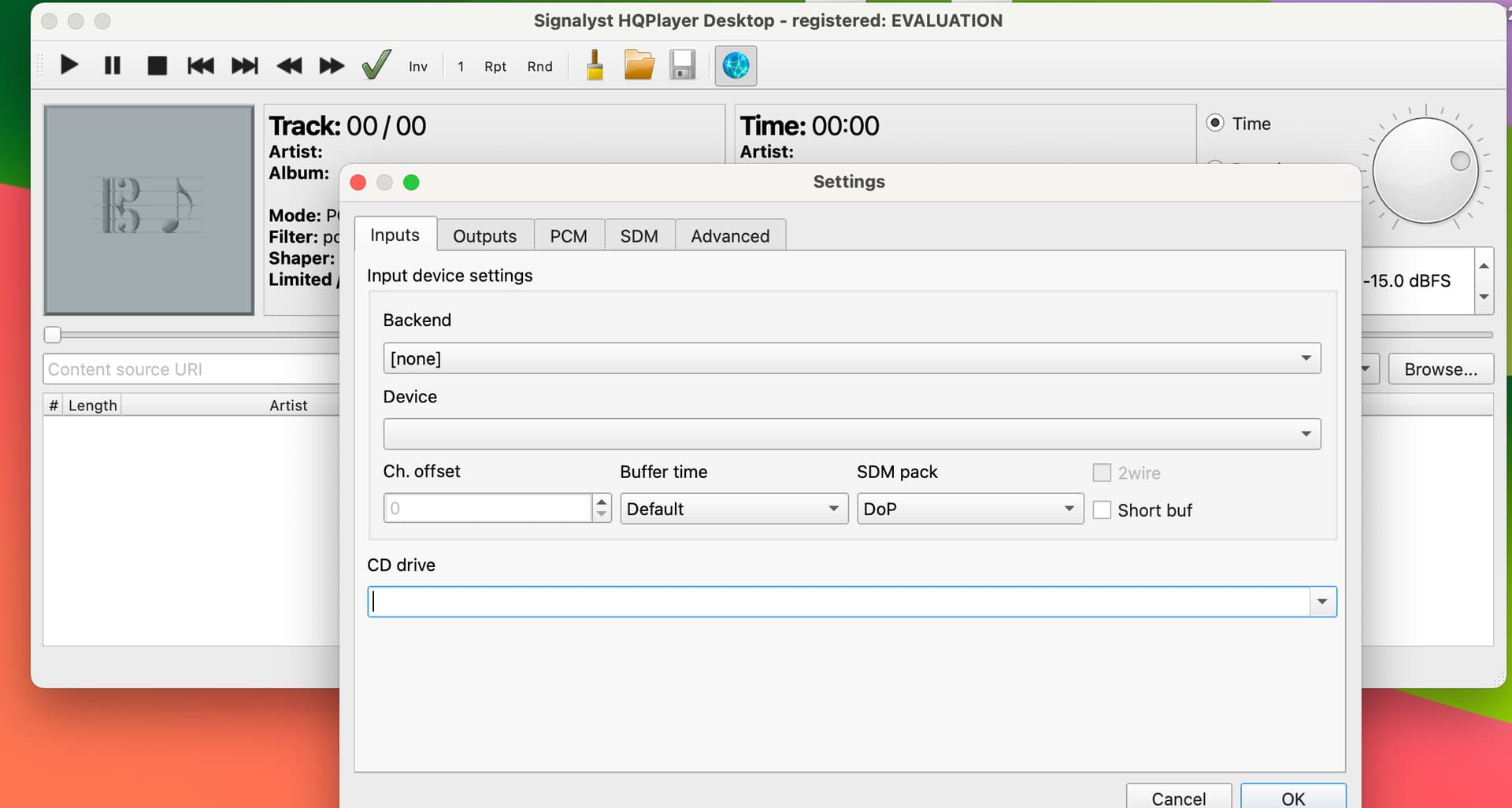Open the Advanced settings tab
The image size is (1512, 808).
730,235
